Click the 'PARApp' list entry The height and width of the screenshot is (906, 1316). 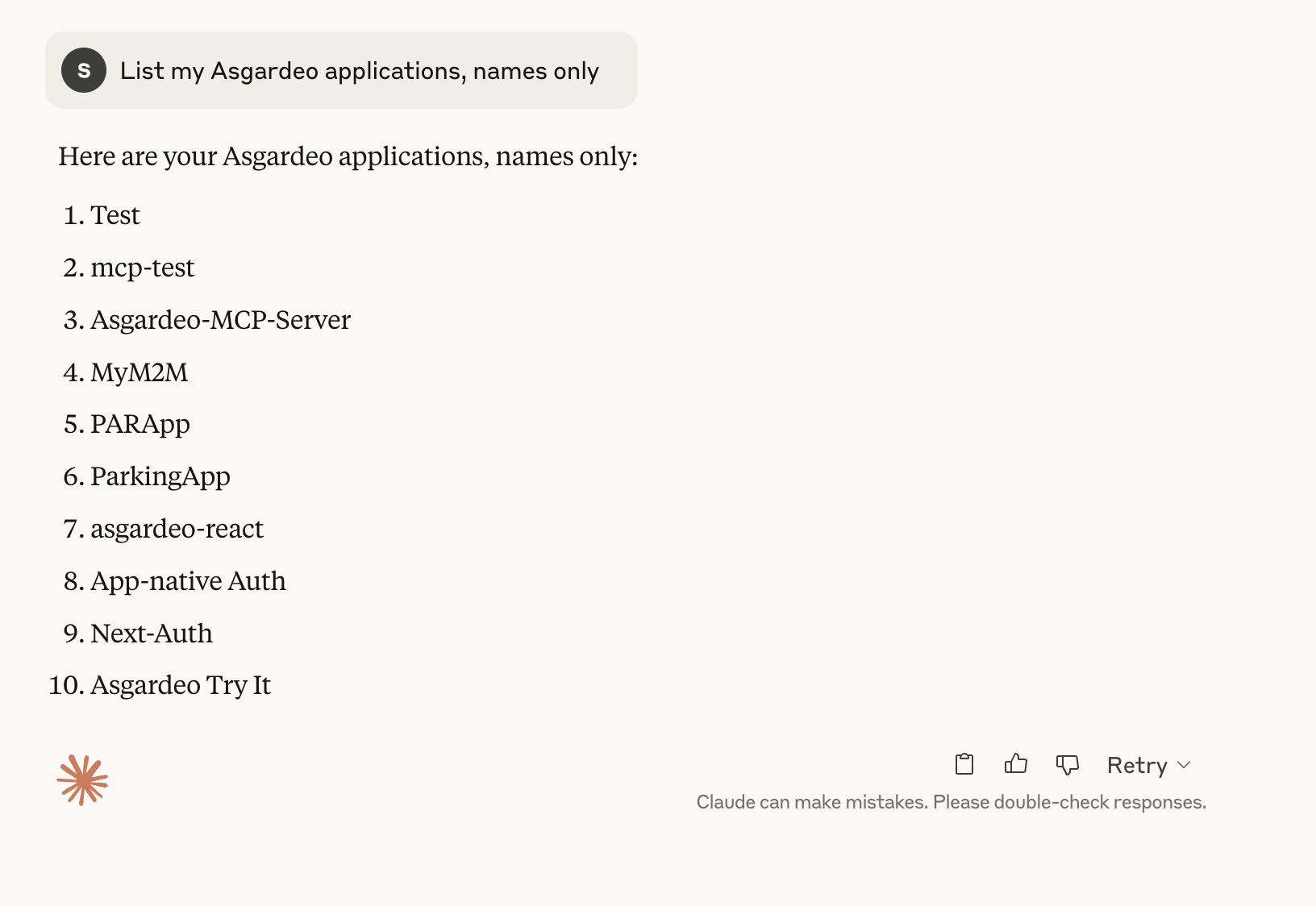pos(140,424)
